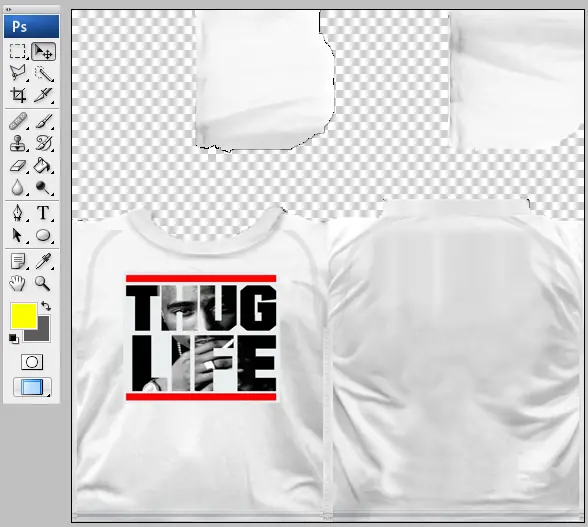Choose the Healing Brush tool
The width and height of the screenshot is (588, 527).
[18, 122]
